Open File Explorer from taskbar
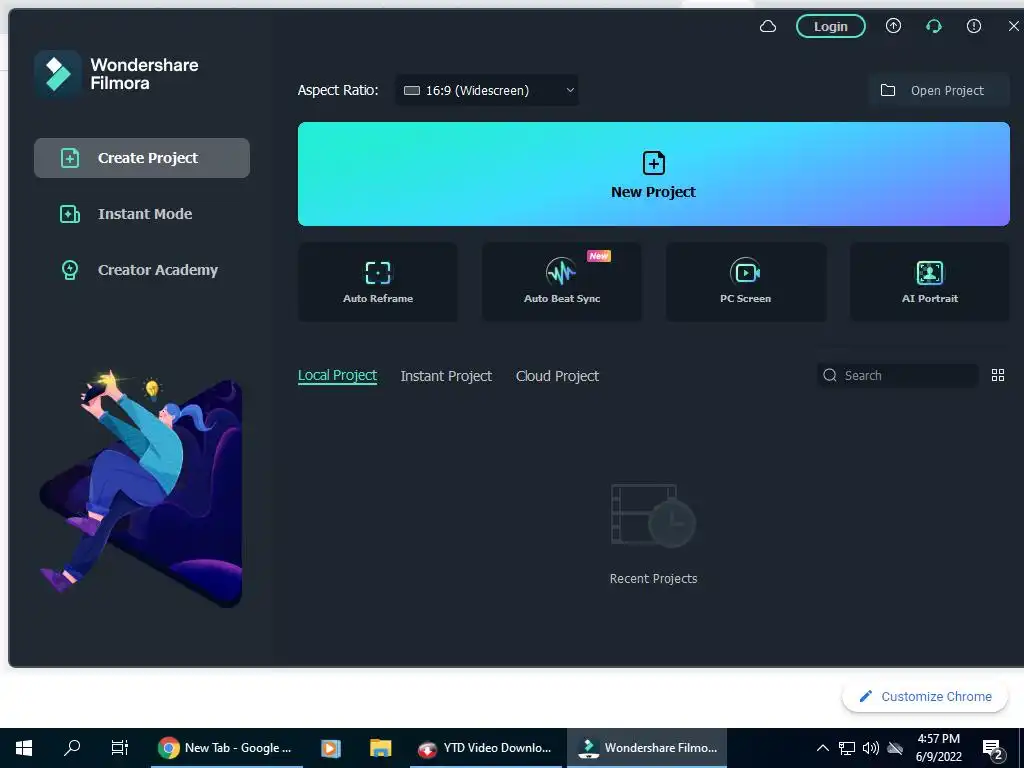1024x768 pixels. [x=380, y=748]
